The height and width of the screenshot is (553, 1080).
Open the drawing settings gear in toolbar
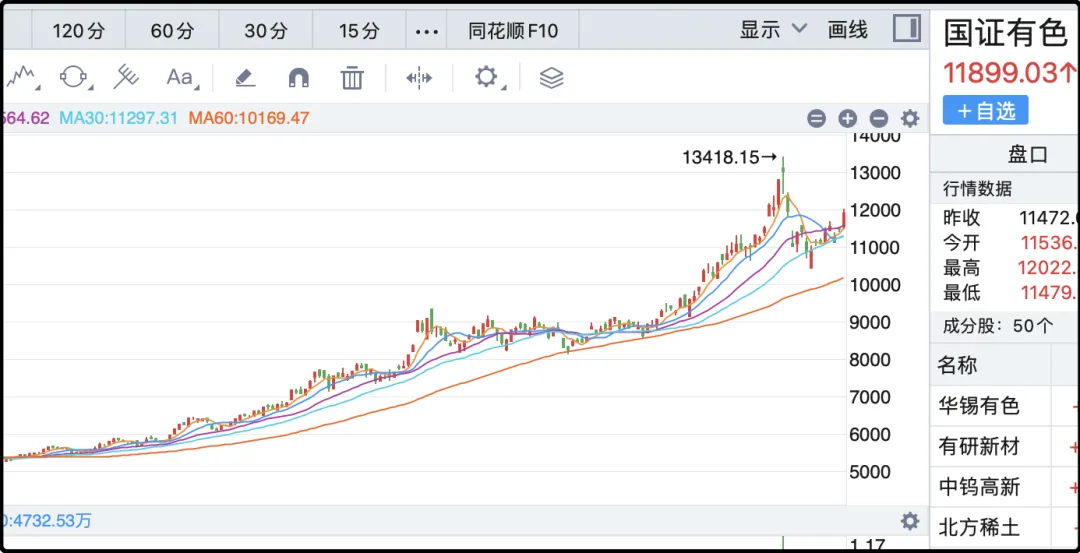487,77
